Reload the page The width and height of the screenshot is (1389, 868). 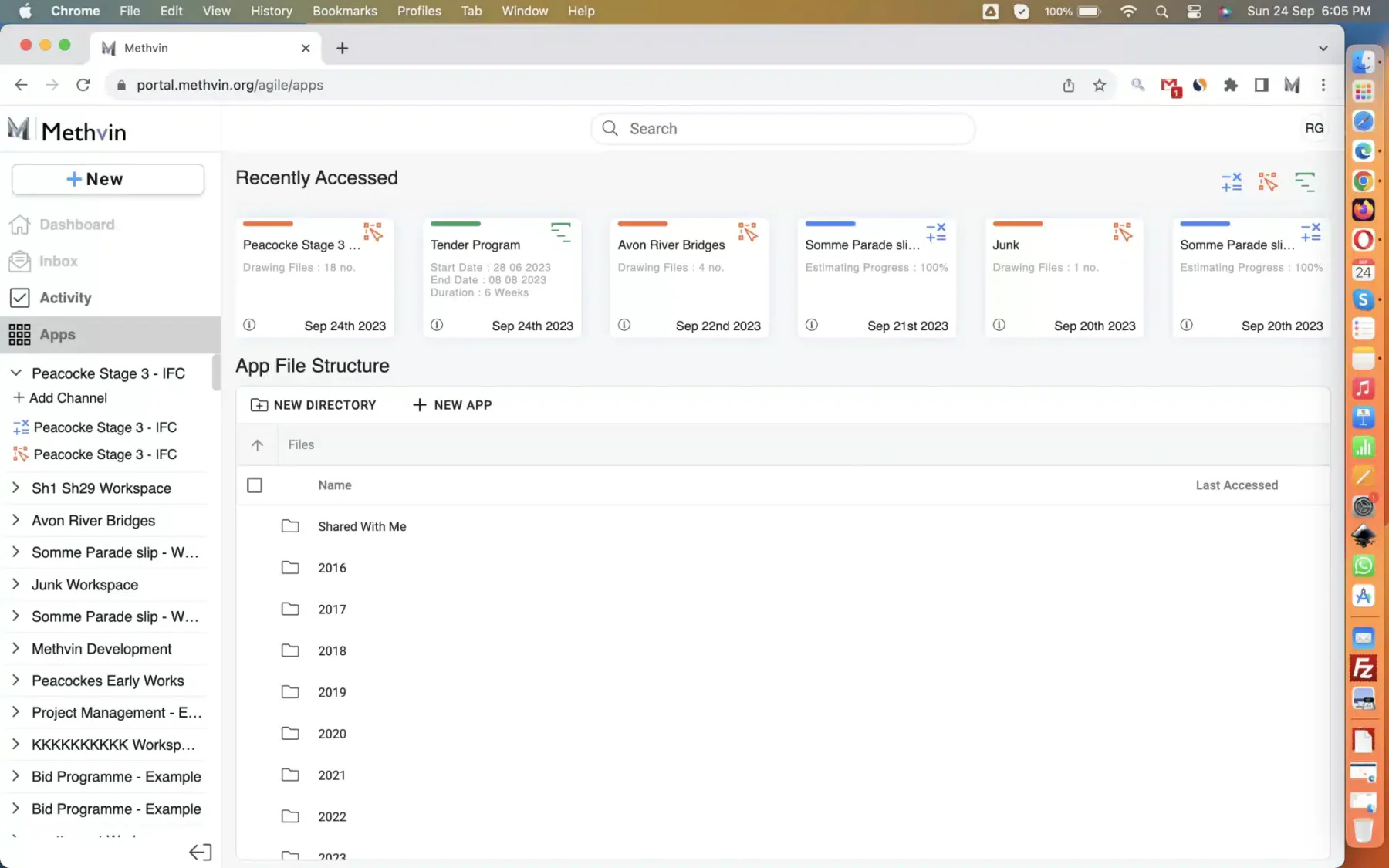point(83,85)
